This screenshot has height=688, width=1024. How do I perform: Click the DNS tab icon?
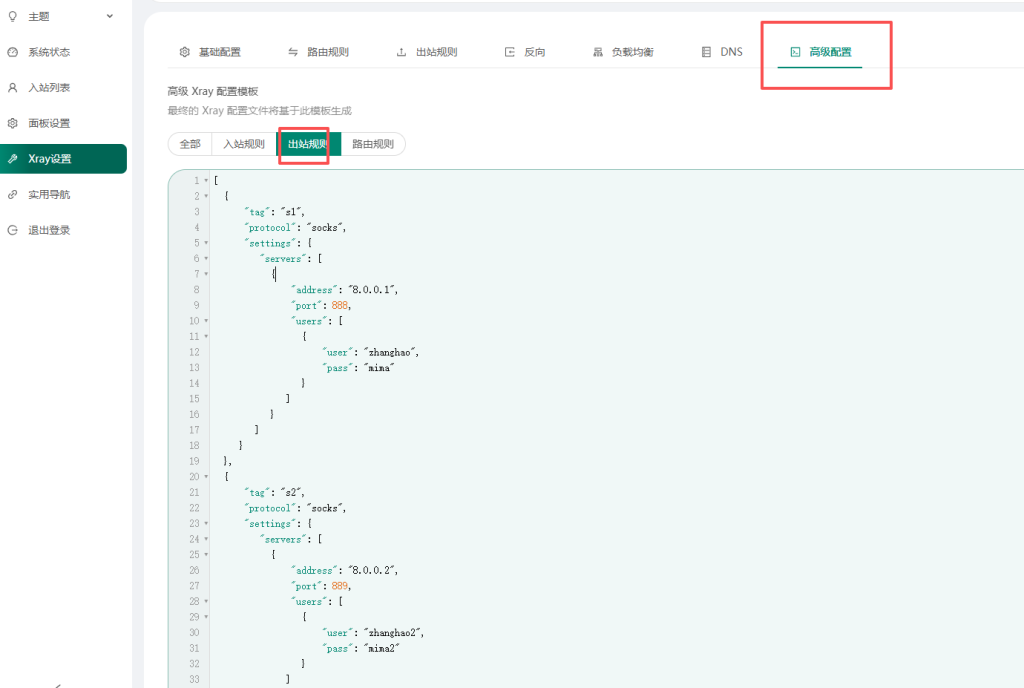707,52
